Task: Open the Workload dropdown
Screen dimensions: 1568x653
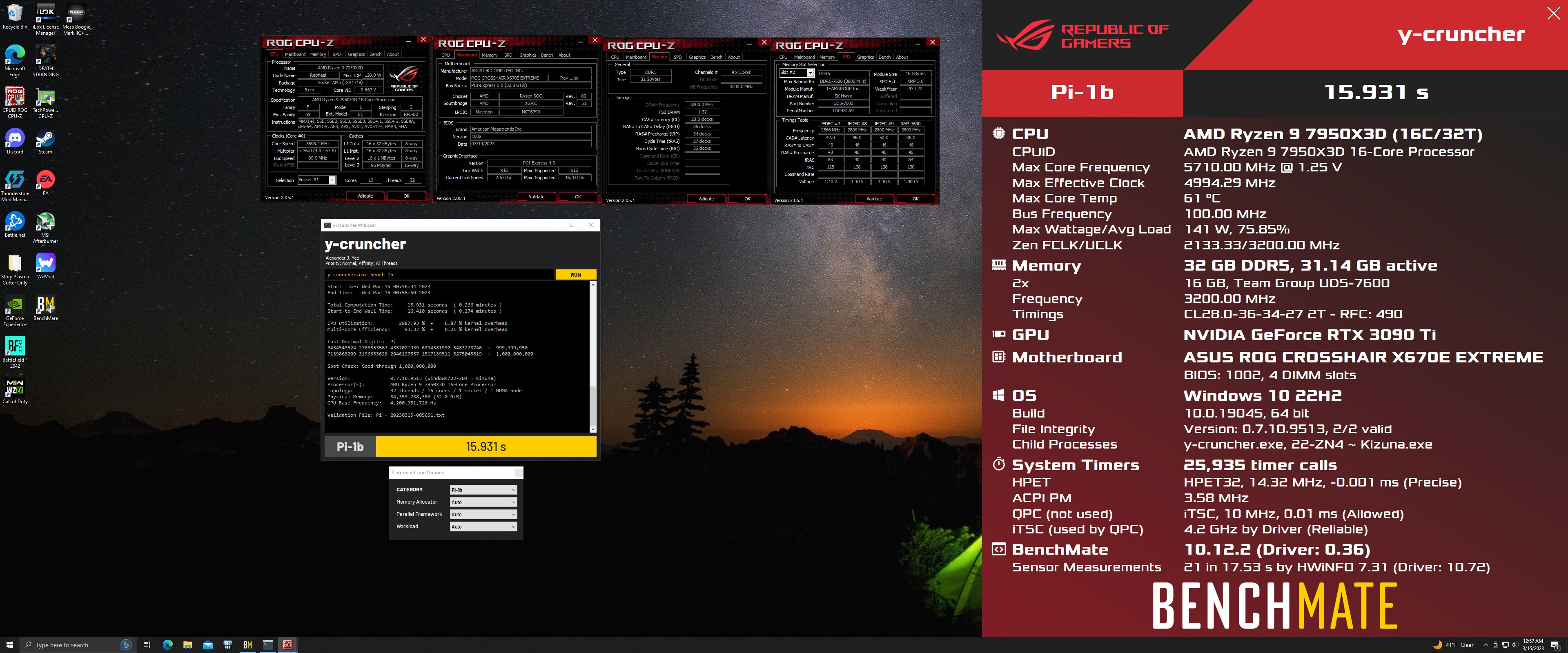Action: click(483, 526)
